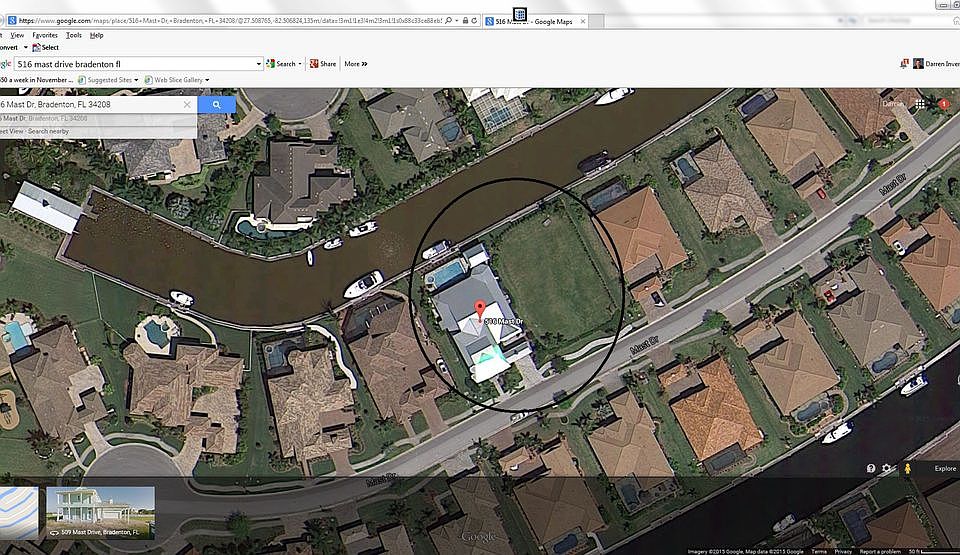960x555 pixels.
Task: Open the View menu
Action: tap(17, 36)
